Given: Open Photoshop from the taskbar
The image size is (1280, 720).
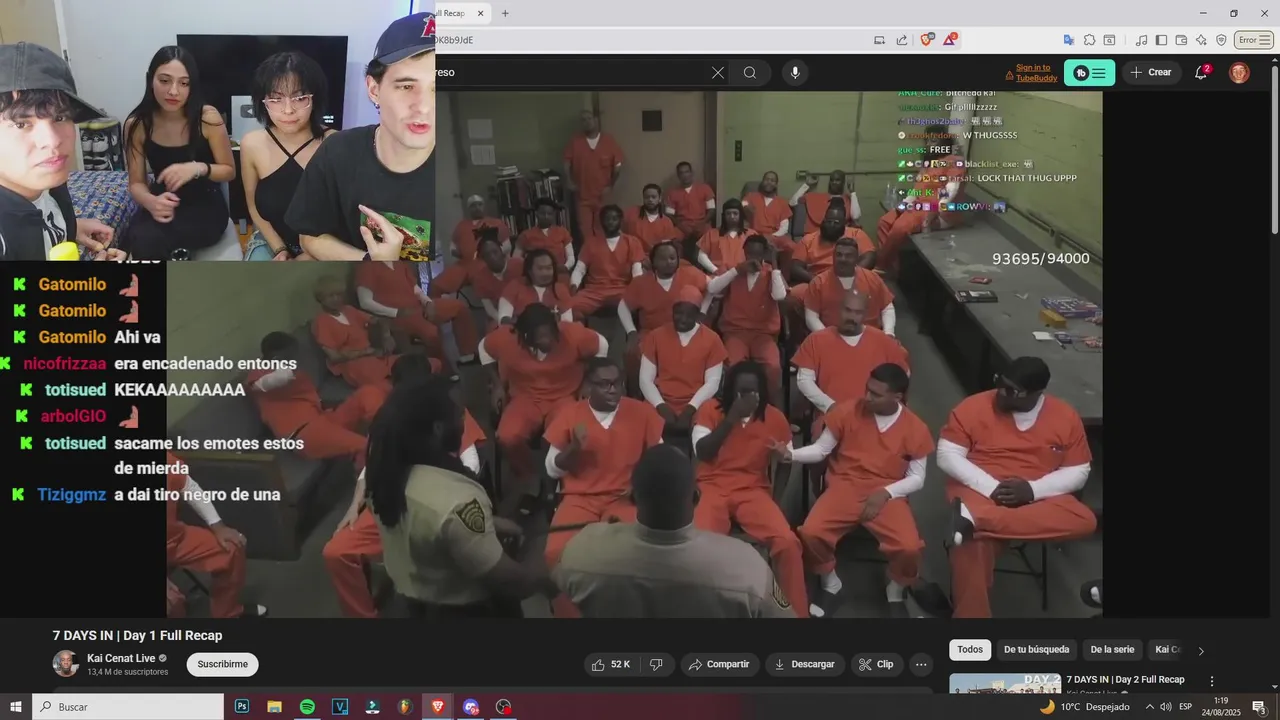Looking at the screenshot, I should pos(241,706).
